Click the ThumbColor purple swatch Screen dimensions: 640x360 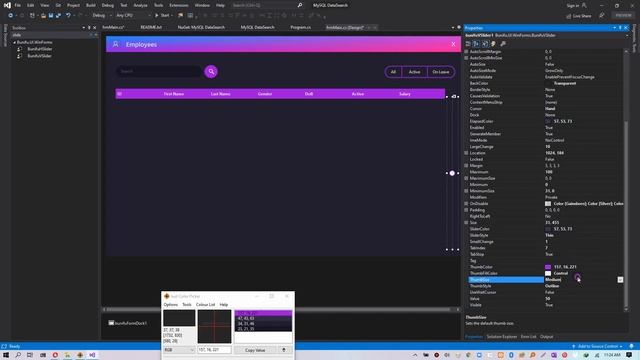[548, 267]
